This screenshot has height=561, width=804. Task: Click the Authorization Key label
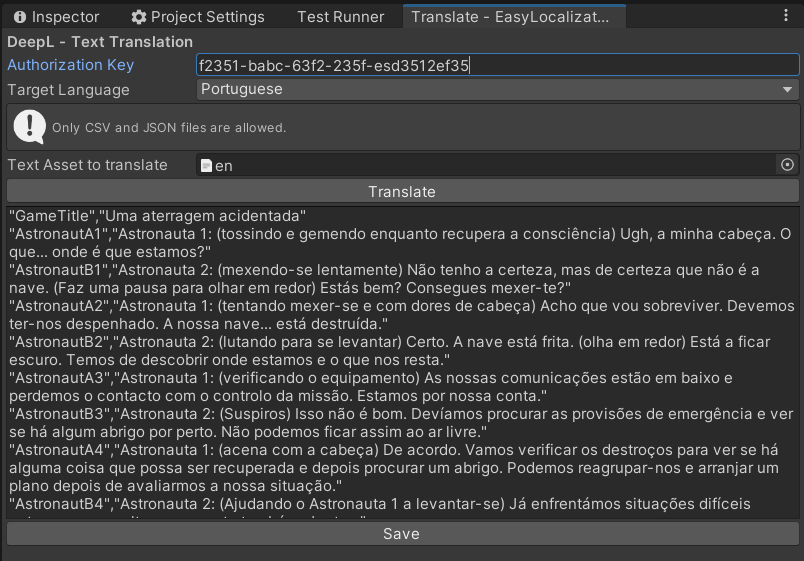[x=71, y=65]
